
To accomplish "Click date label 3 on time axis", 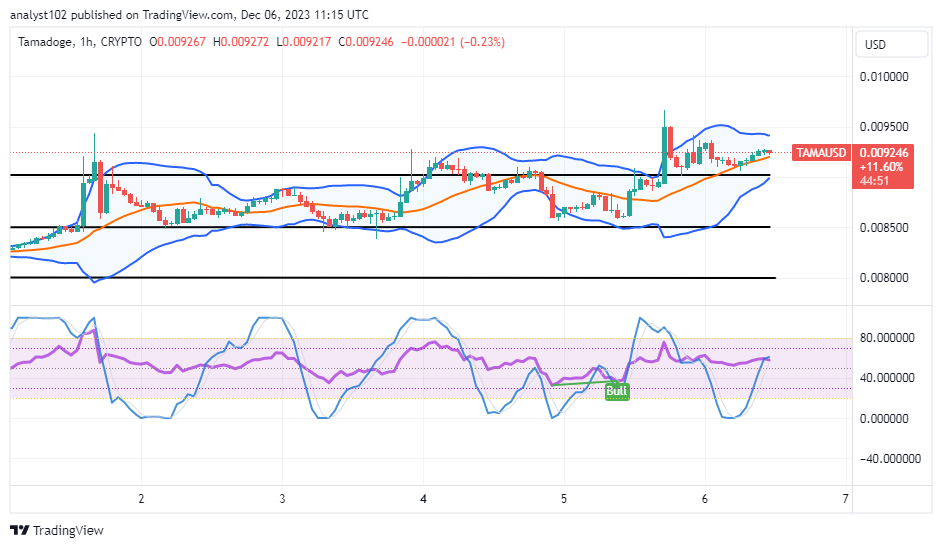I will [282, 499].
